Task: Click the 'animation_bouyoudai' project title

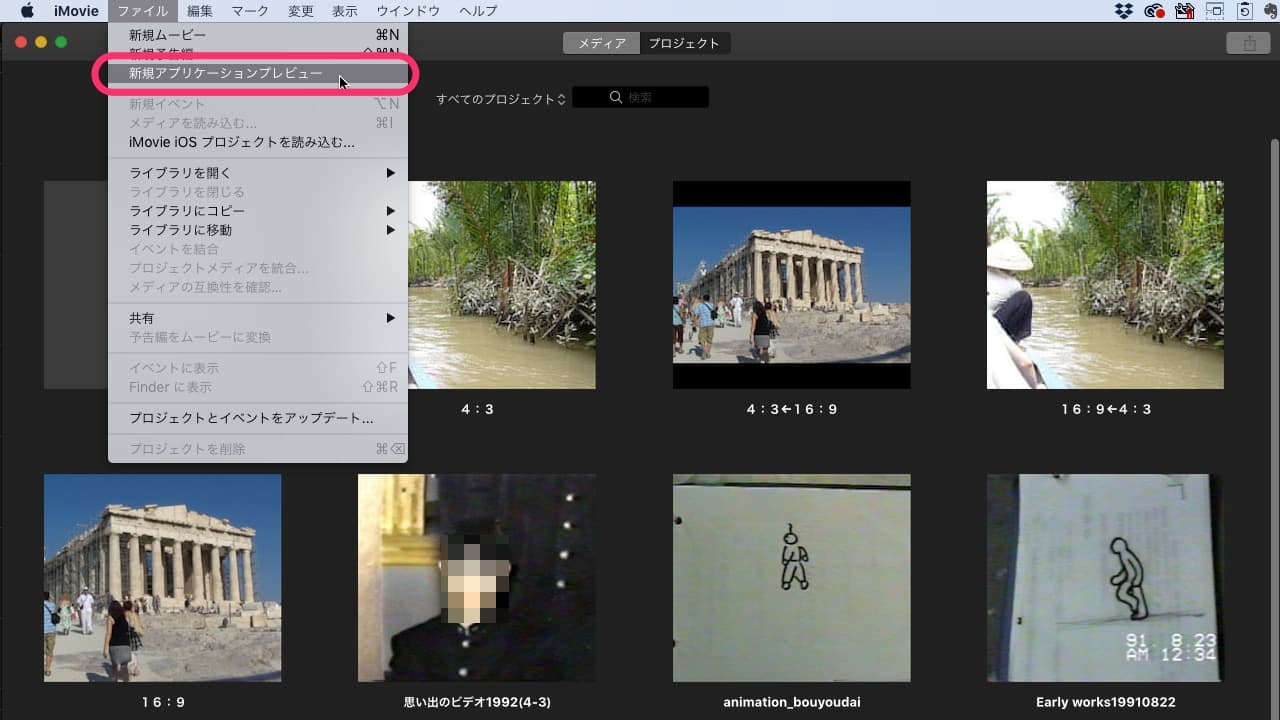Action: [791, 702]
